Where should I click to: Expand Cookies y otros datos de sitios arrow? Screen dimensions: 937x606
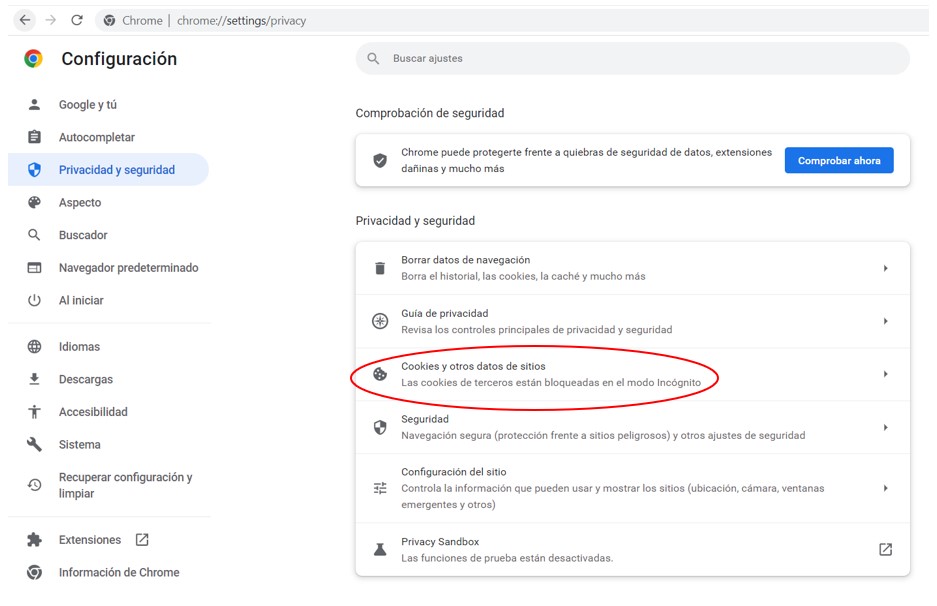[x=885, y=374]
